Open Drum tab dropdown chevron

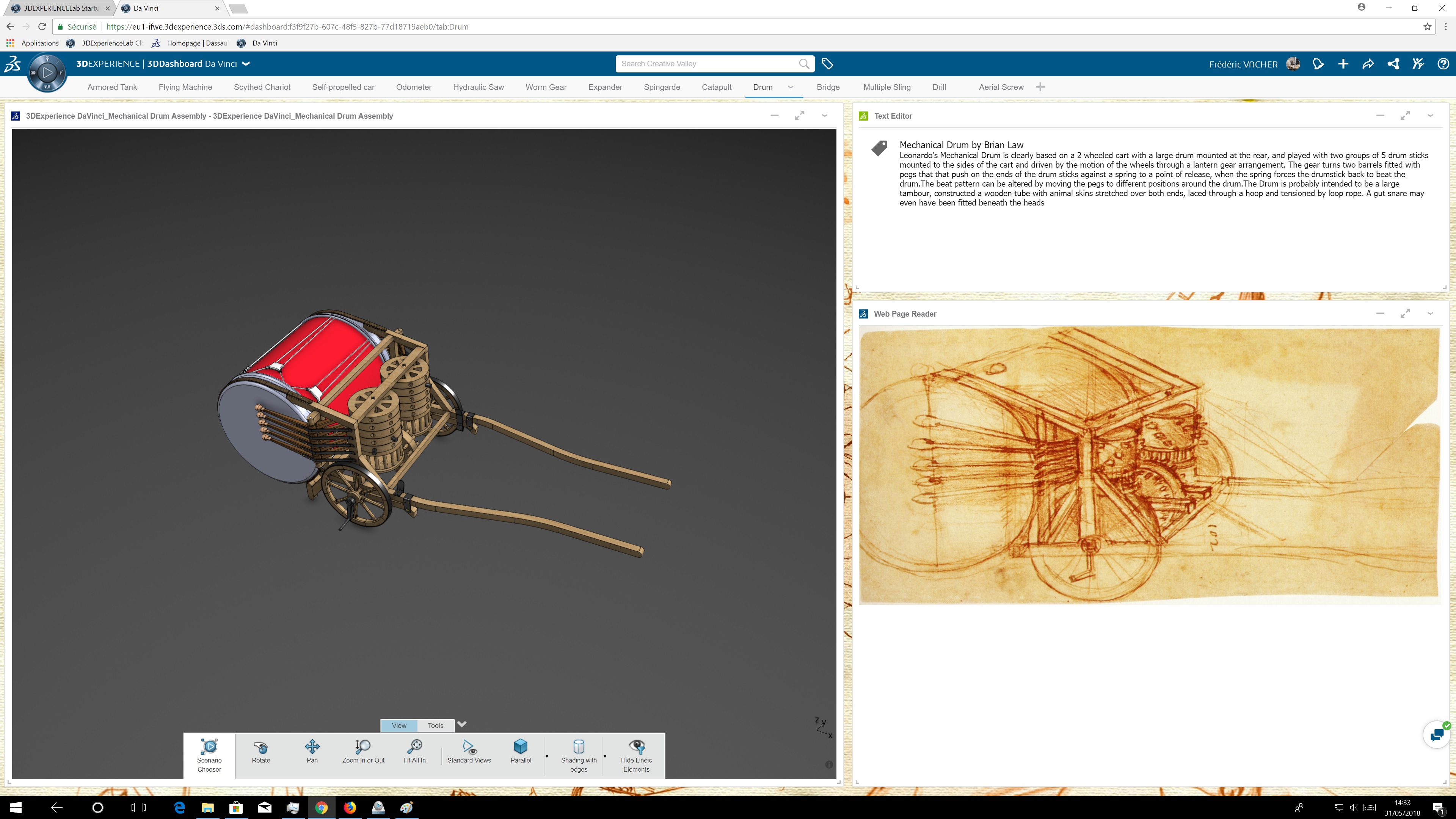pyautogui.click(x=790, y=87)
